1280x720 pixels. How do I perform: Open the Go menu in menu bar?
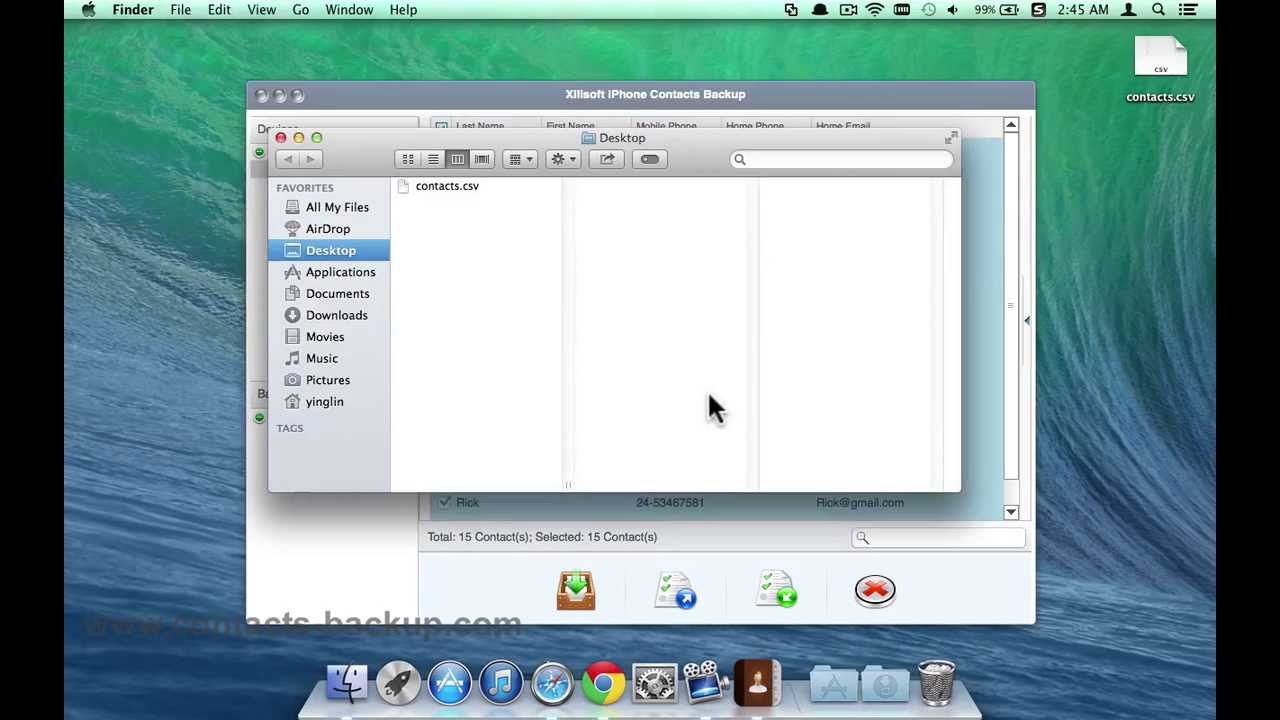[x=300, y=10]
